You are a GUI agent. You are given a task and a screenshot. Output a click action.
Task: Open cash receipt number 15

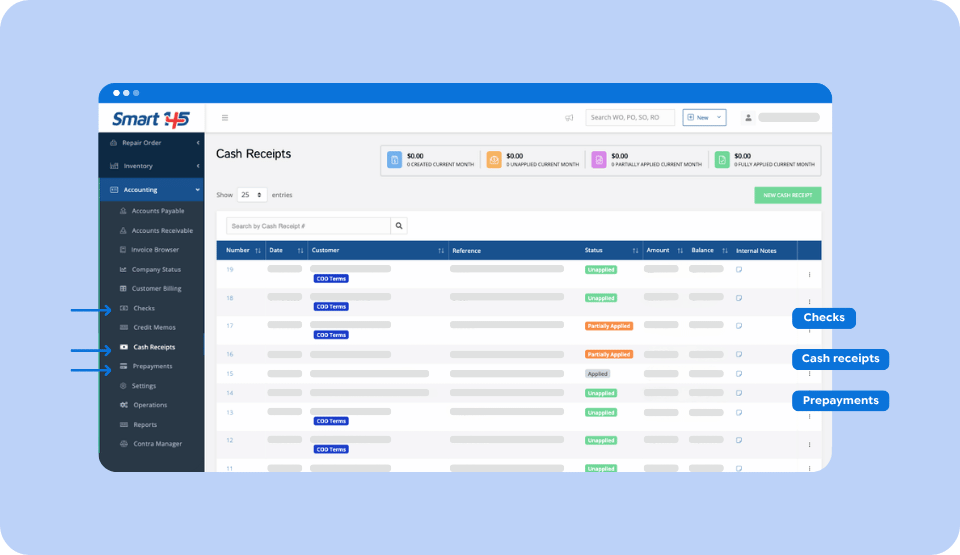tap(230, 374)
